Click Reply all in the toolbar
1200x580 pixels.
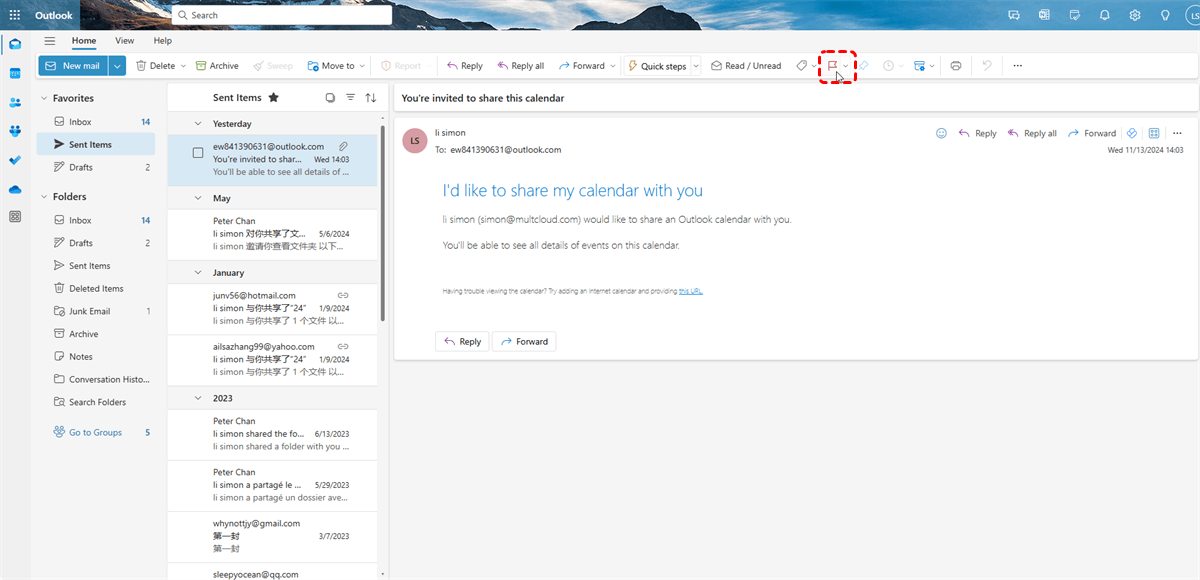click(x=519, y=66)
